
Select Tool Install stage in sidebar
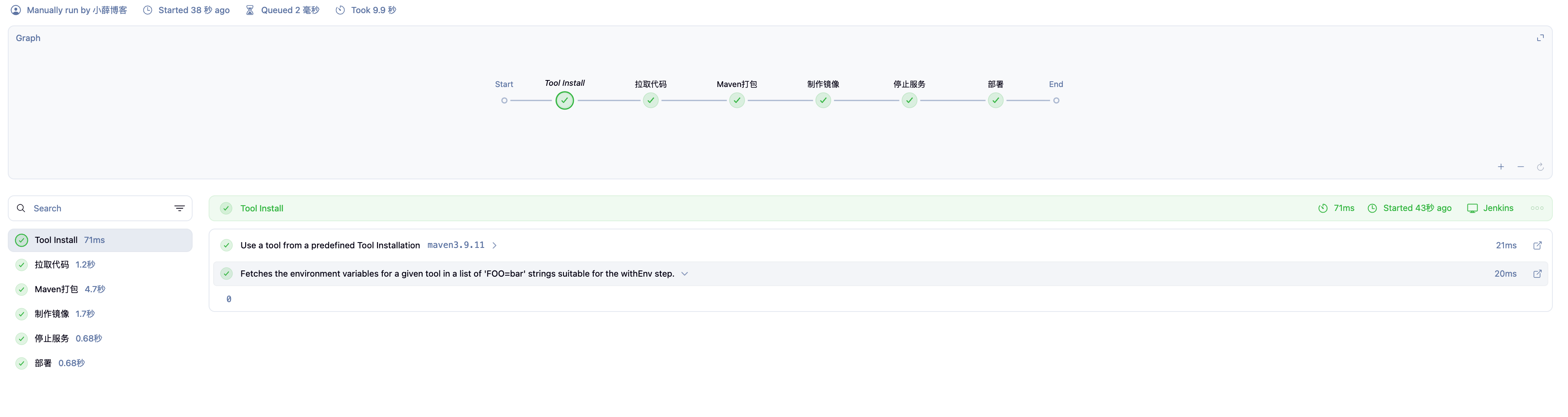click(x=100, y=240)
